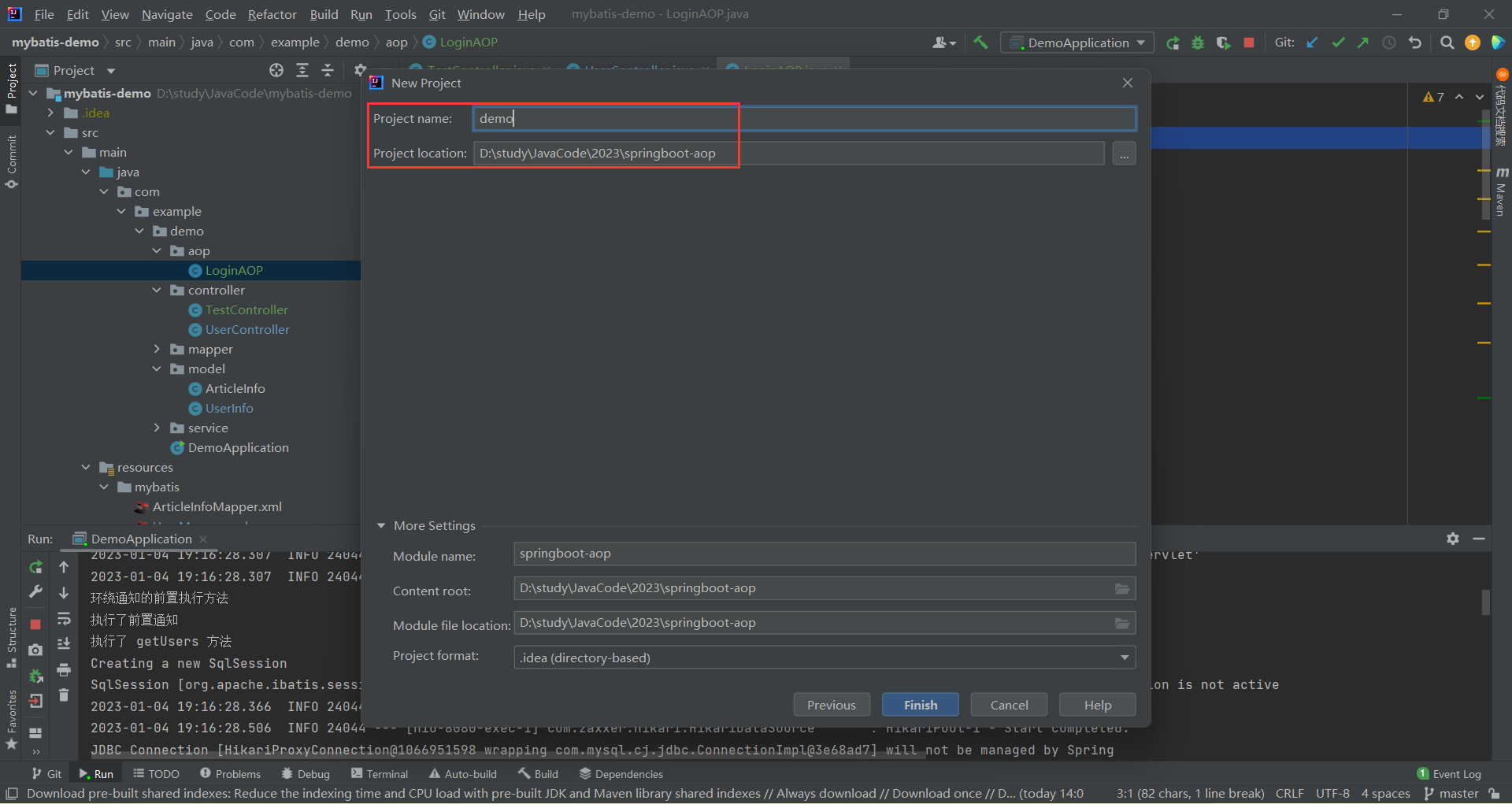1512x804 pixels.
Task: Click the camera dump threads icon
Action: click(x=35, y=650)
